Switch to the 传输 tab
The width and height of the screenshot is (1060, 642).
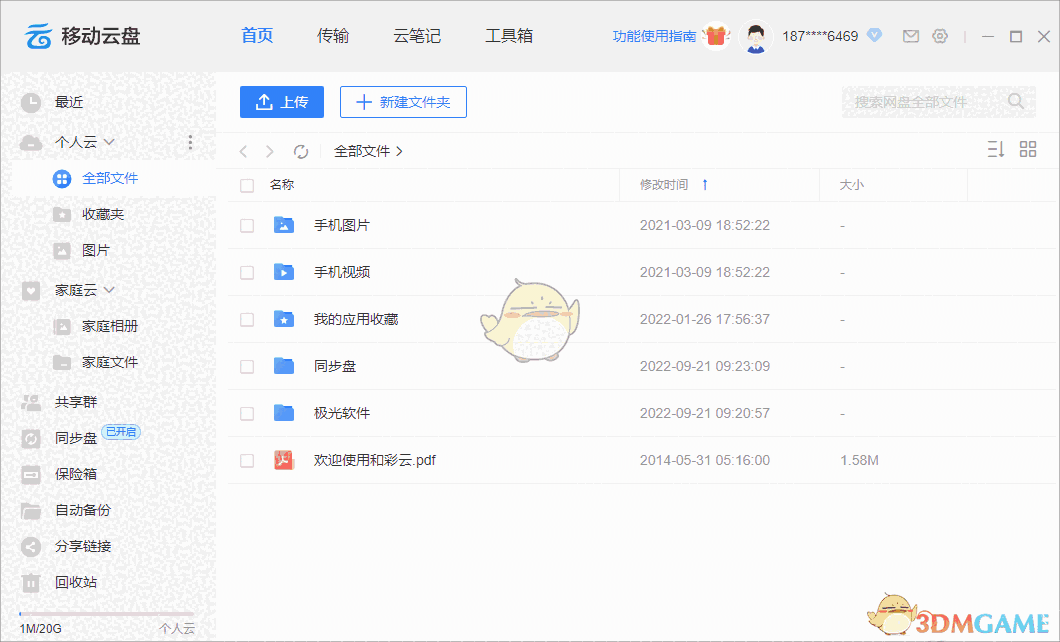point(332,35)
